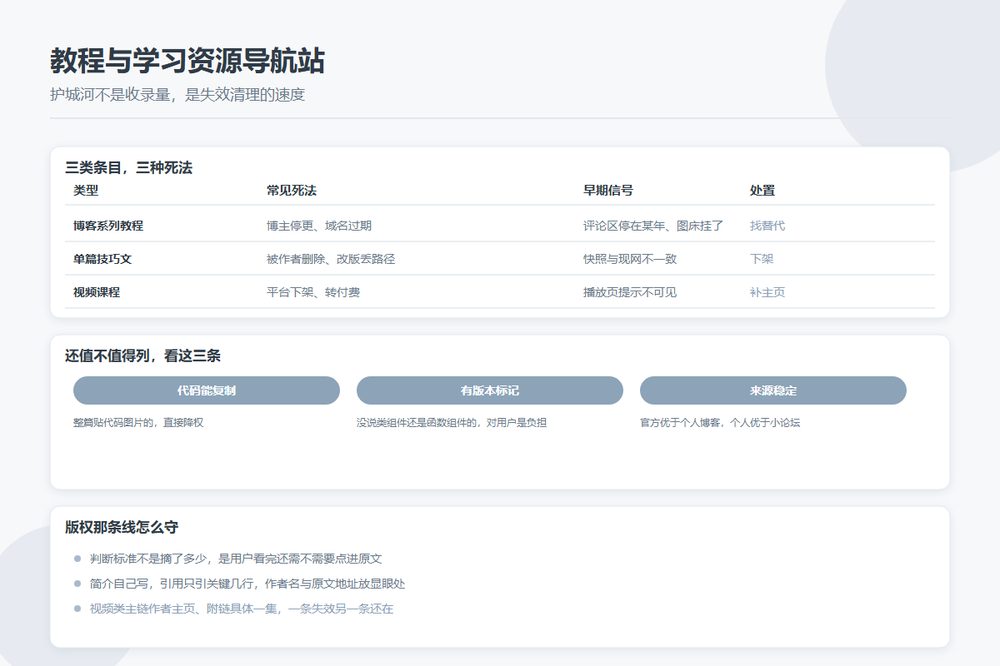The height and width of the screenshot is (666, 1000).
Task: Click the cell 平台下架、转付费
Action: [313, 292]
